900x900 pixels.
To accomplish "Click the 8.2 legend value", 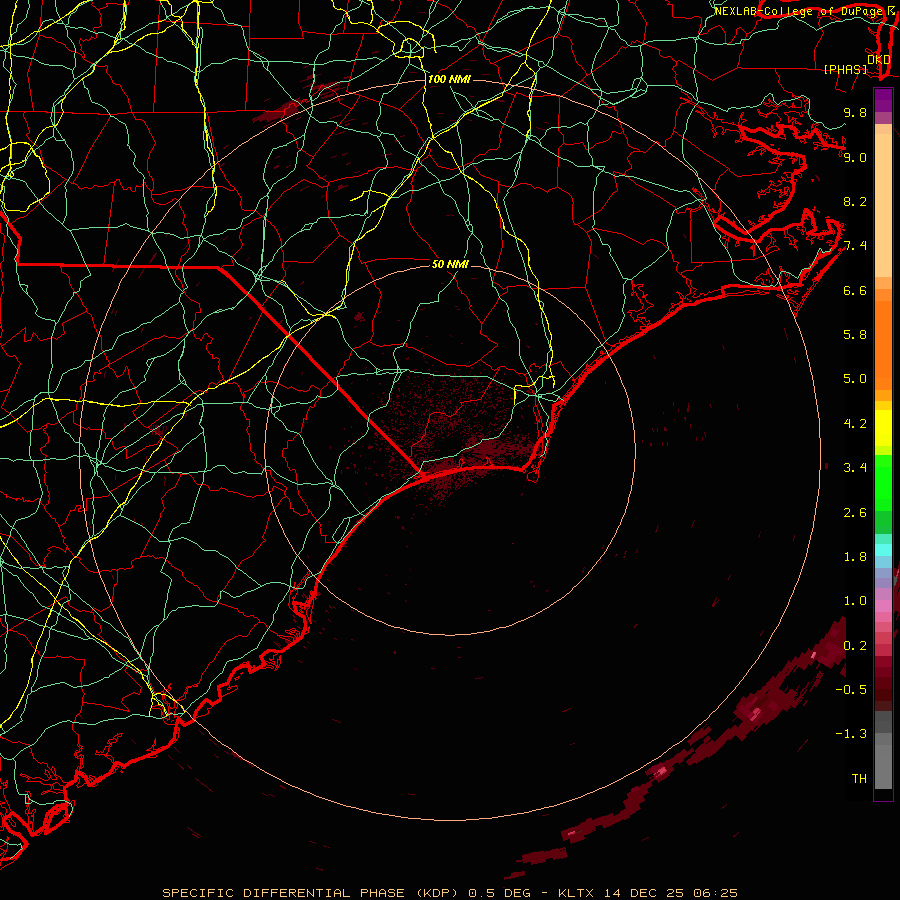I will (x=855, y=201).
